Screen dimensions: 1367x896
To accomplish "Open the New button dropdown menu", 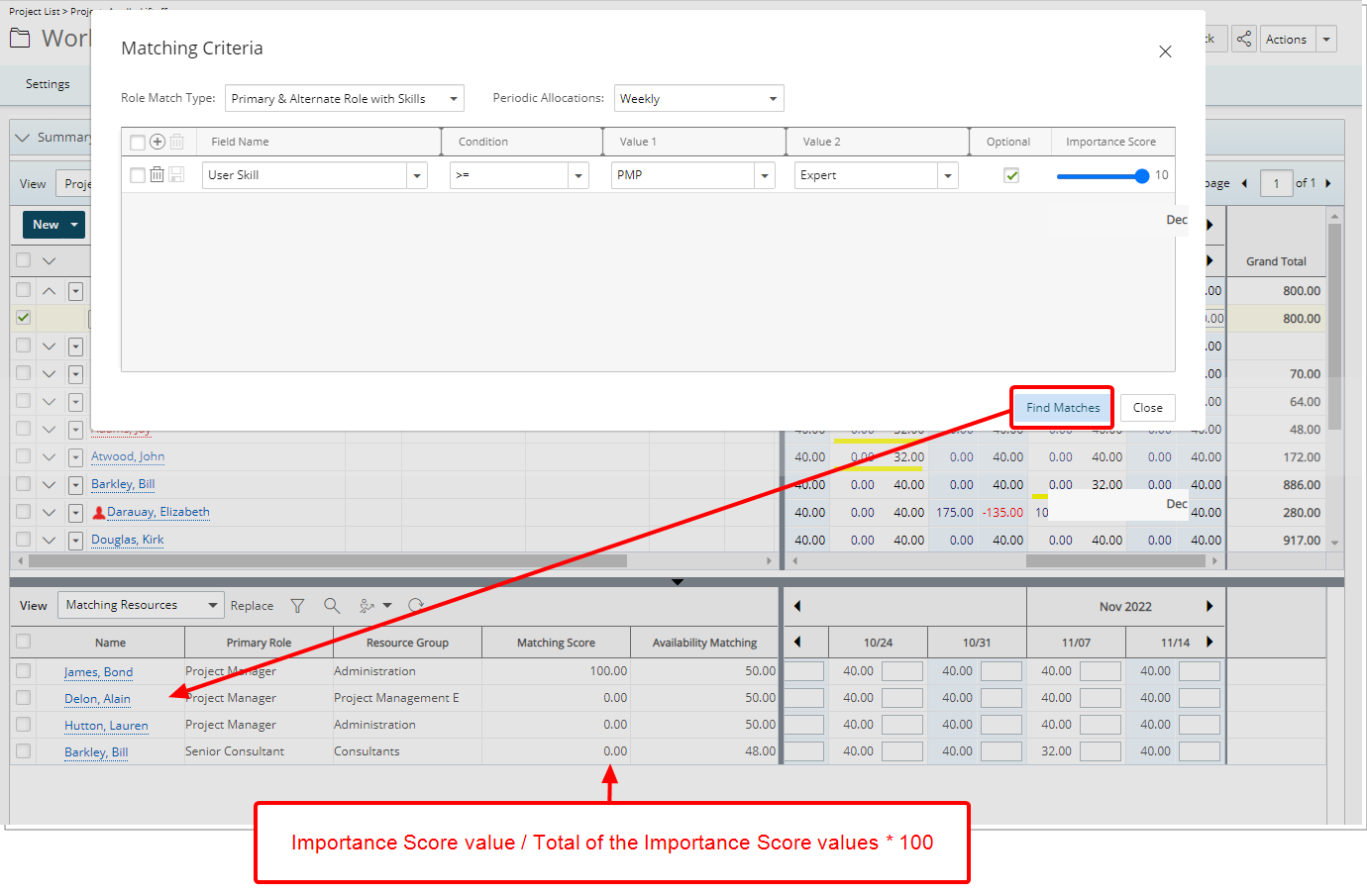I will 73,225.
